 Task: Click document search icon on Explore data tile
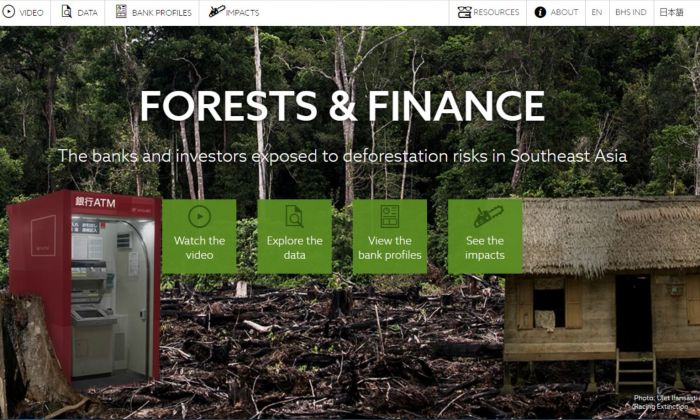[x=294, y=216]
